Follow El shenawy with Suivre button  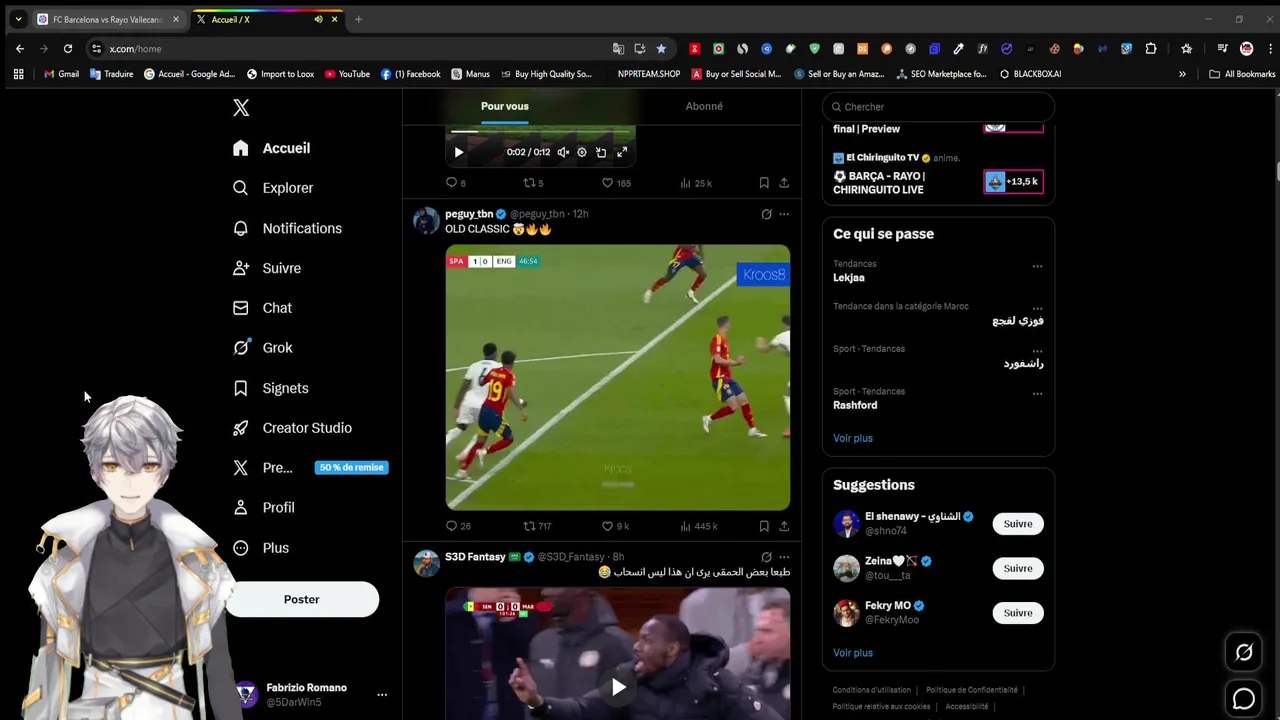point(1018,524)
